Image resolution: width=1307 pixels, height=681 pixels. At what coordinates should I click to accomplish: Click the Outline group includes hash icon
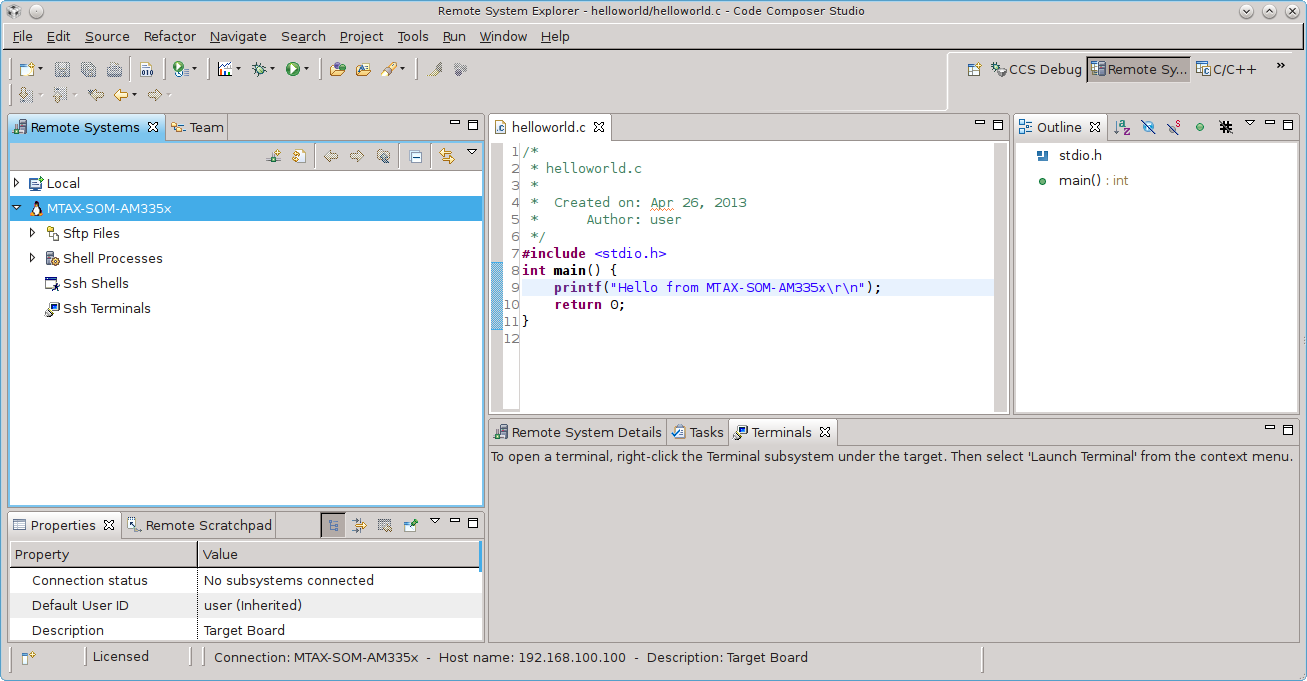pyautogui.click(x=1225, y=127)
